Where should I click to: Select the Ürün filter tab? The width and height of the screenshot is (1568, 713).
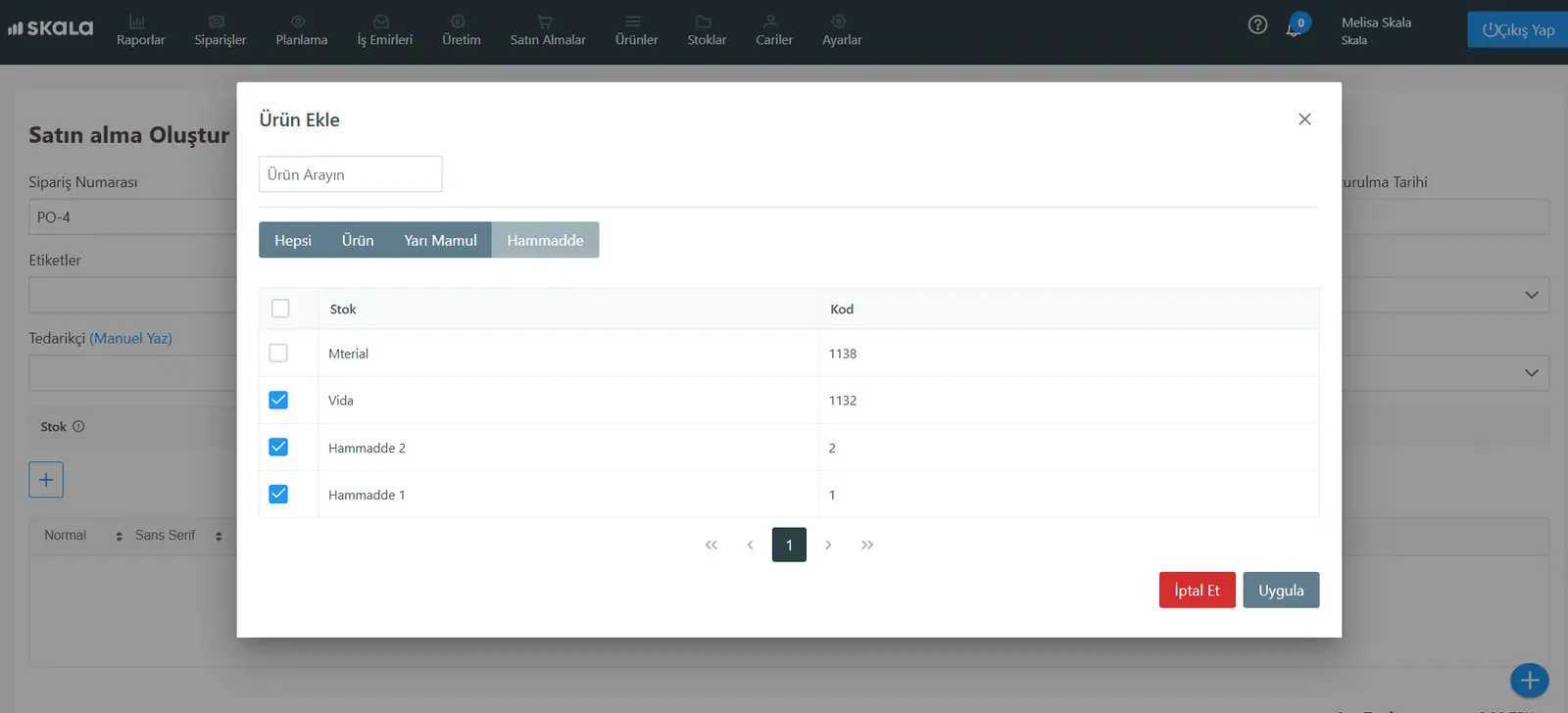[358, 240]
